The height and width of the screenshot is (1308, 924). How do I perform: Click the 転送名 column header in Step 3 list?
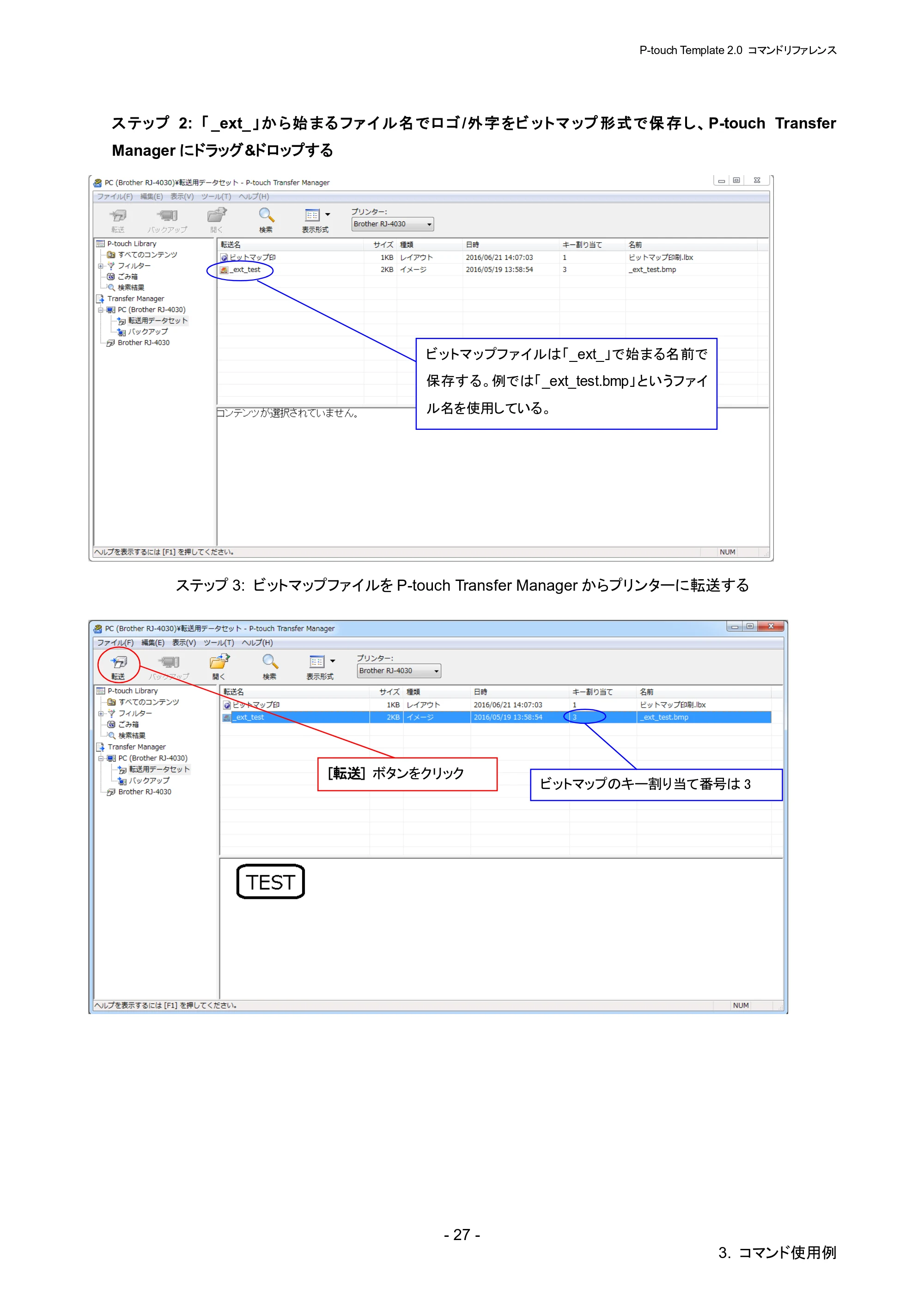tap(295, 692)
